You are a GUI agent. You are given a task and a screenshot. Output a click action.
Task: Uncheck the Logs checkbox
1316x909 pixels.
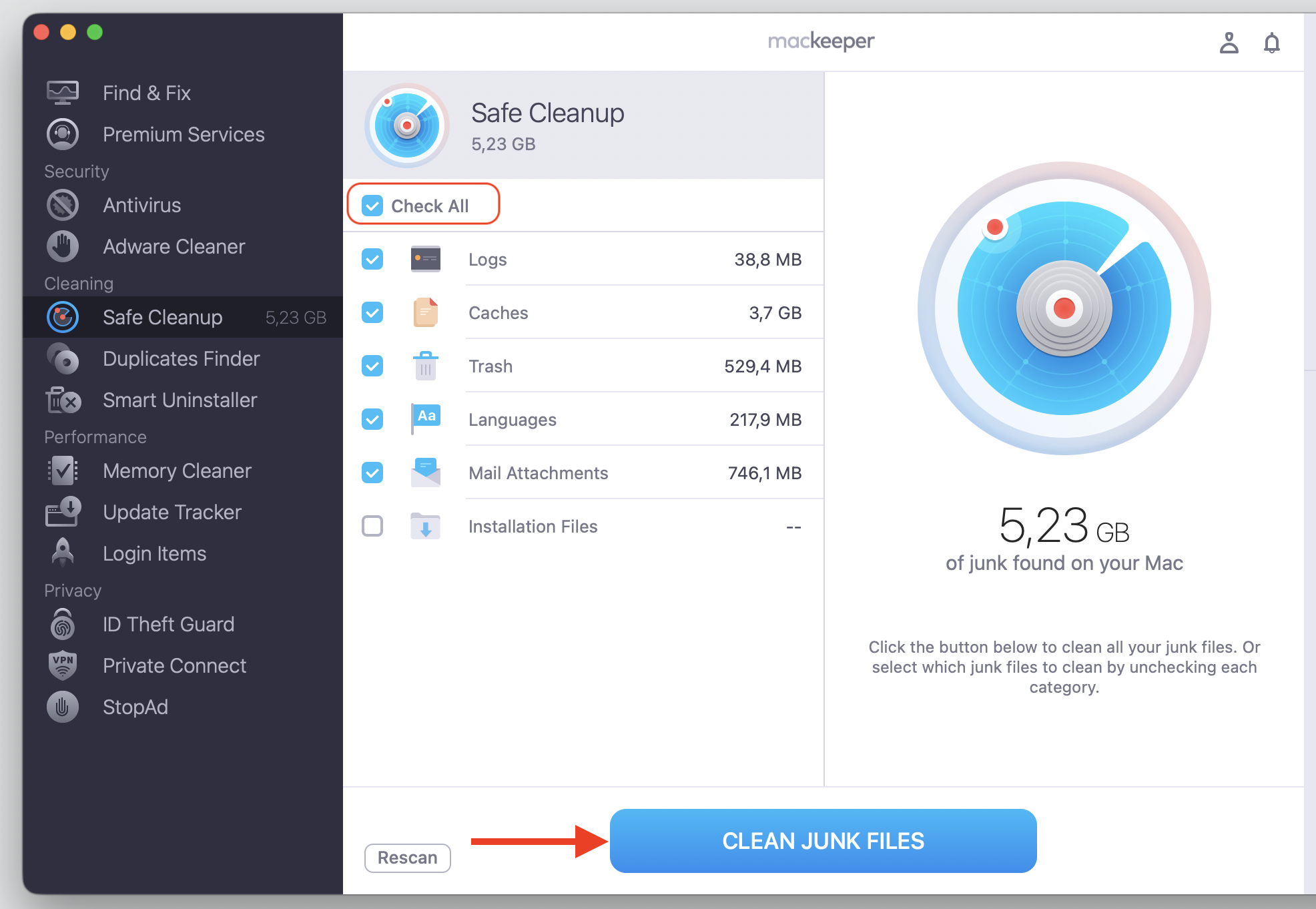372,259
